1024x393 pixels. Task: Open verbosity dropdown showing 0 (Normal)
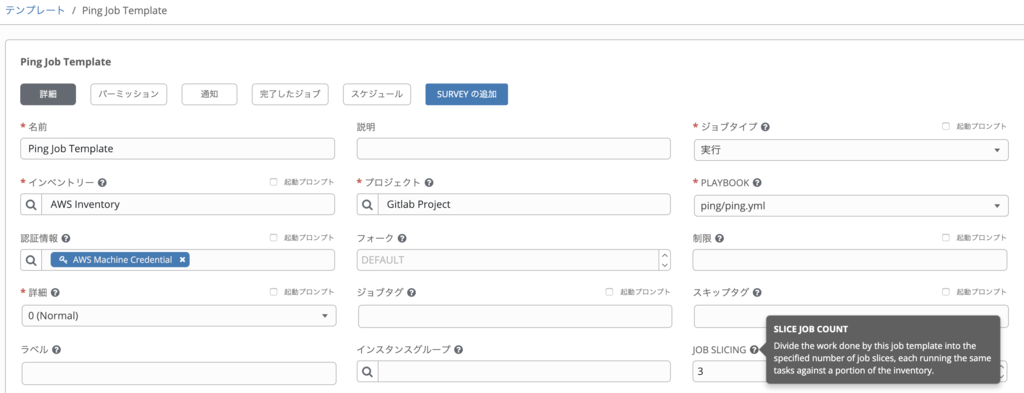pyautogui.click(x=179, y=315)
